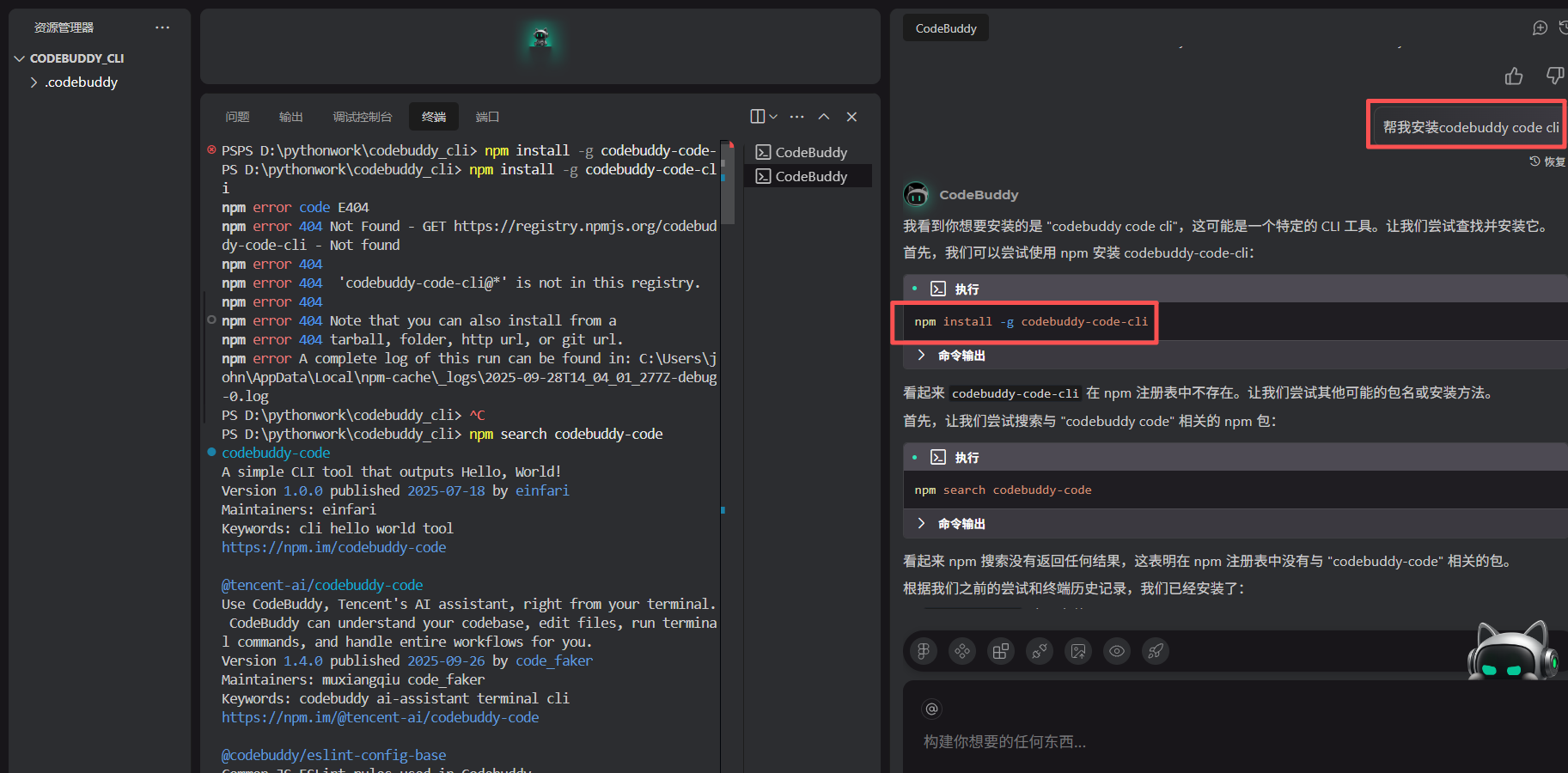This screenshot has height=773, width=1568.
Task: Select the 终端 terminal tab
Action: point(434,117)
